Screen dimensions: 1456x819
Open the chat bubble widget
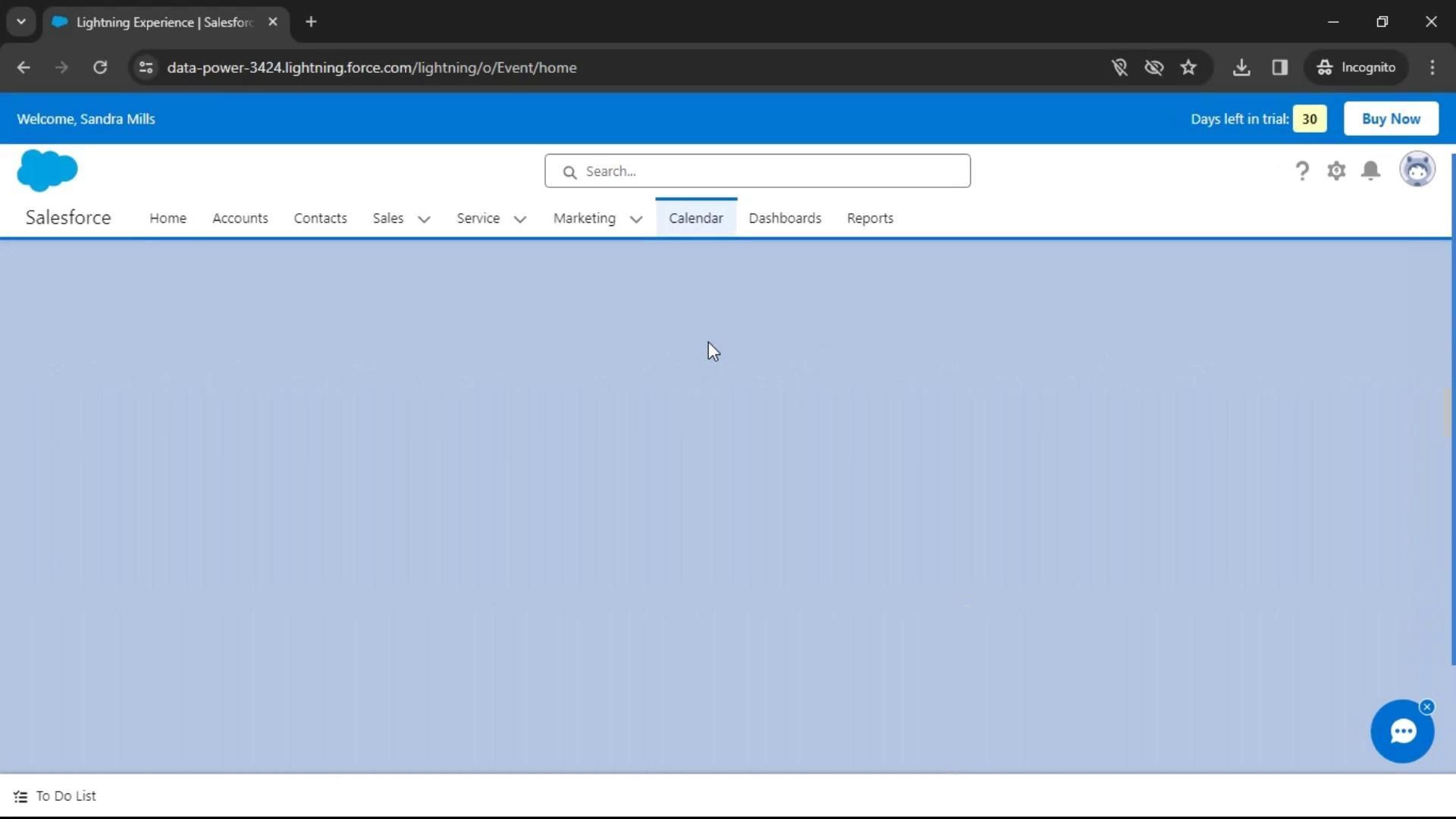[x=1401, y=732]
